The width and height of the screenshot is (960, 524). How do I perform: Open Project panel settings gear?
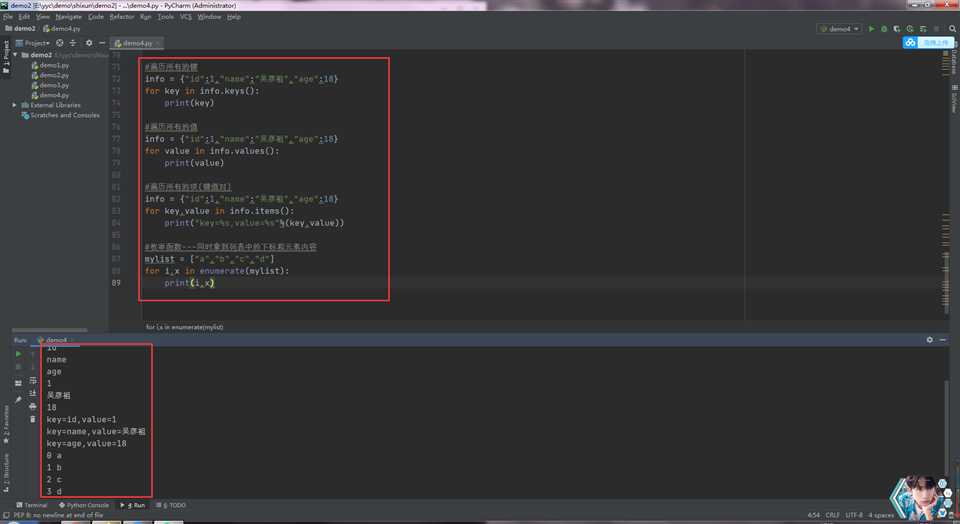89,43
